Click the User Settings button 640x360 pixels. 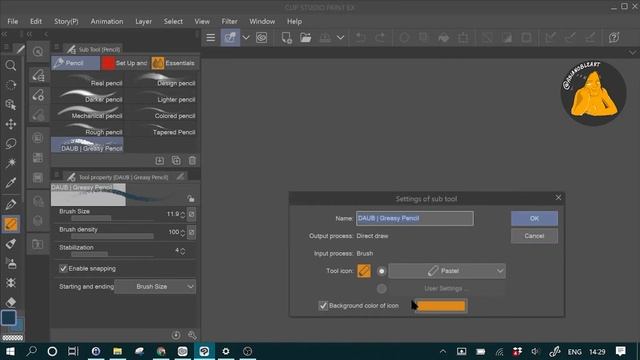pos(447,289)
